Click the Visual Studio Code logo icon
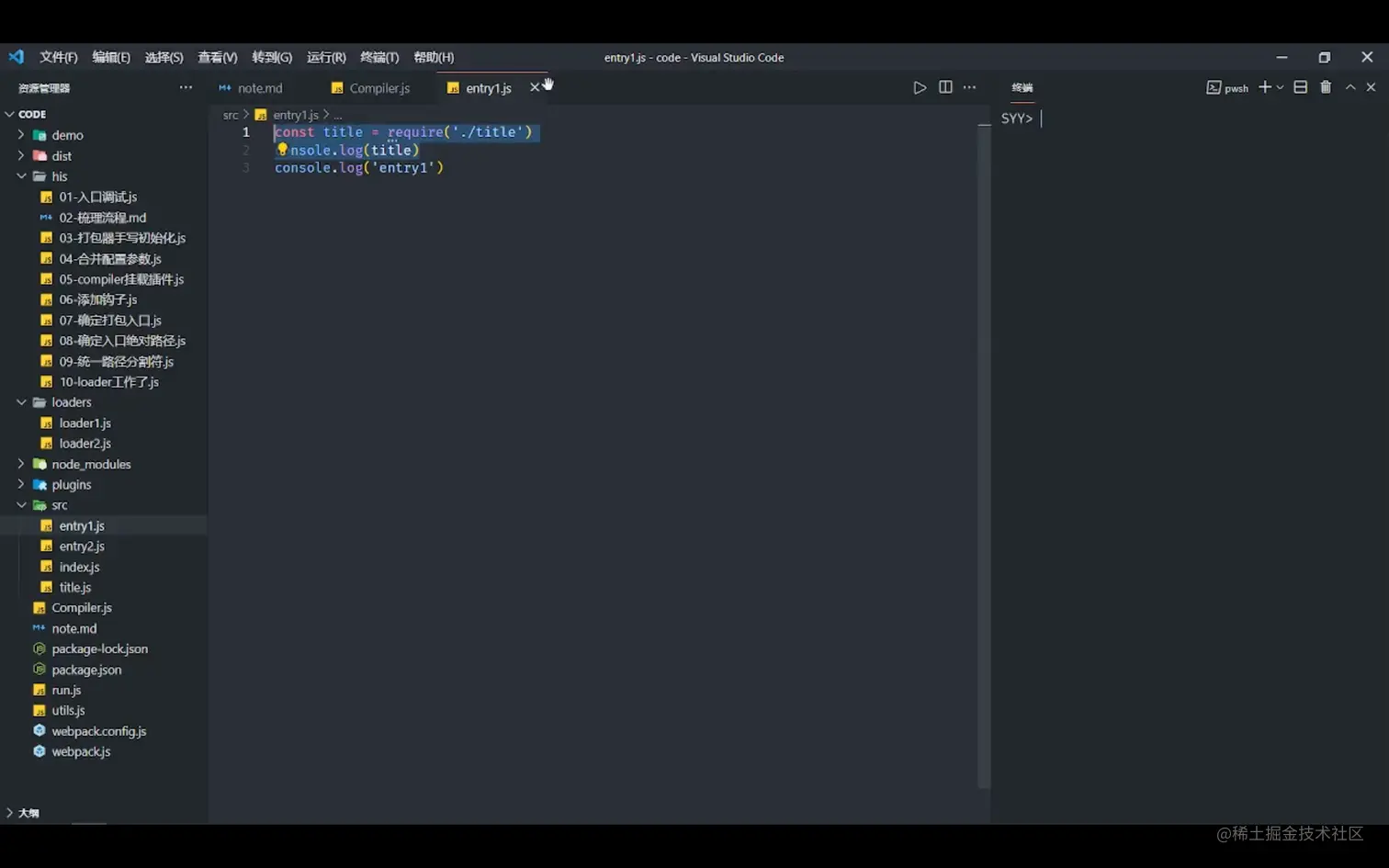Viewport: 1389px width, 868px height. click(x=17, y=57)
